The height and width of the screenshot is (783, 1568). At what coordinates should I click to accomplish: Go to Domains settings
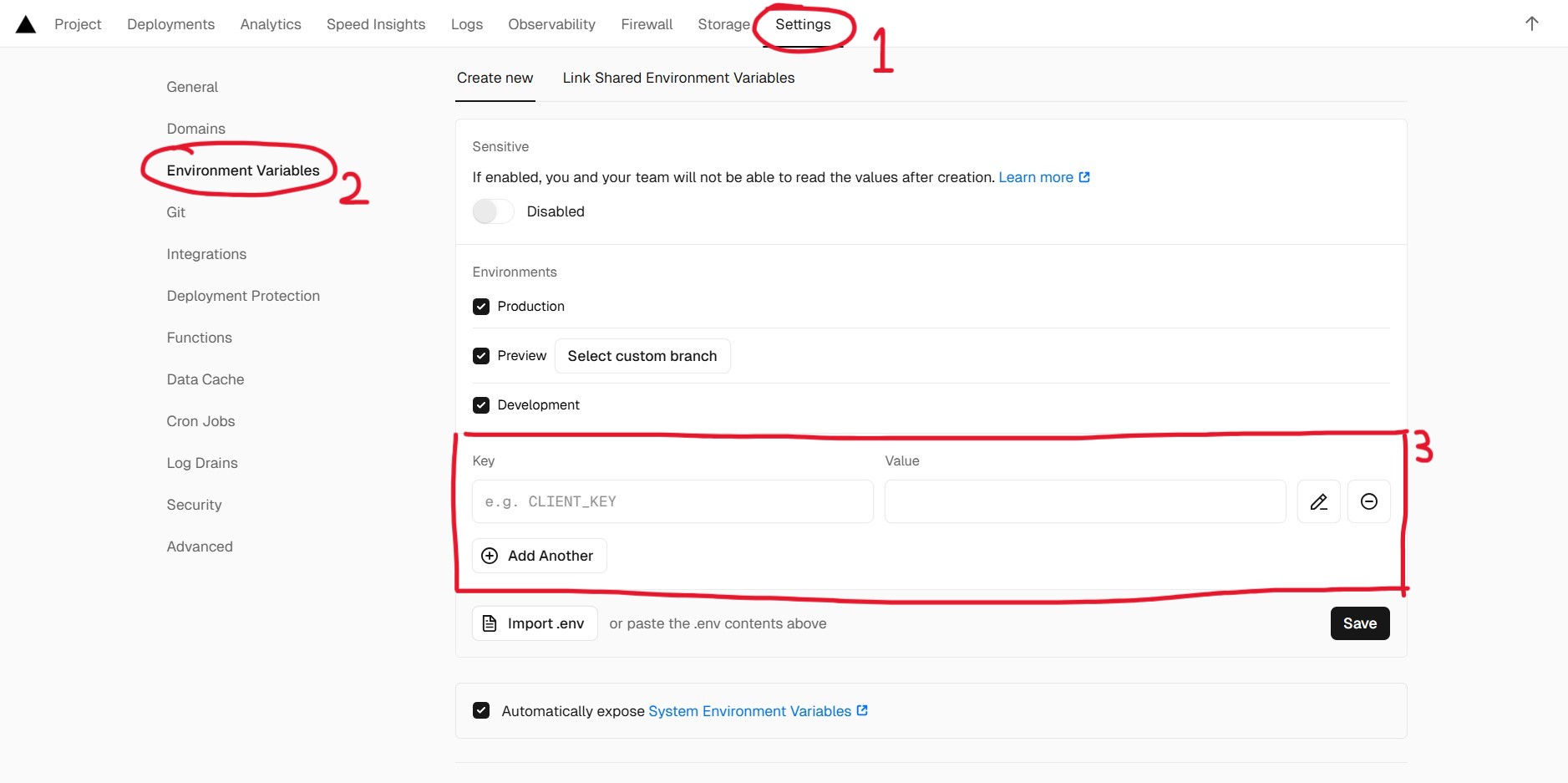tap(195, 129)
